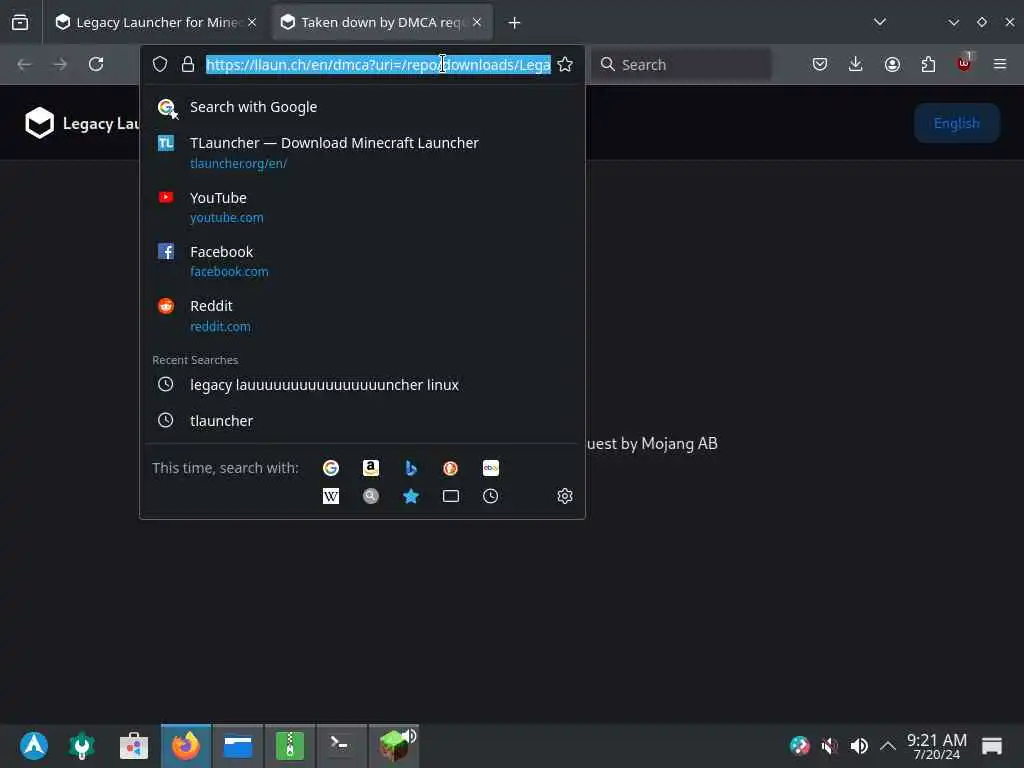
Task: Close the Taken down by DMCA tab
Action: (x=477, y=22)
